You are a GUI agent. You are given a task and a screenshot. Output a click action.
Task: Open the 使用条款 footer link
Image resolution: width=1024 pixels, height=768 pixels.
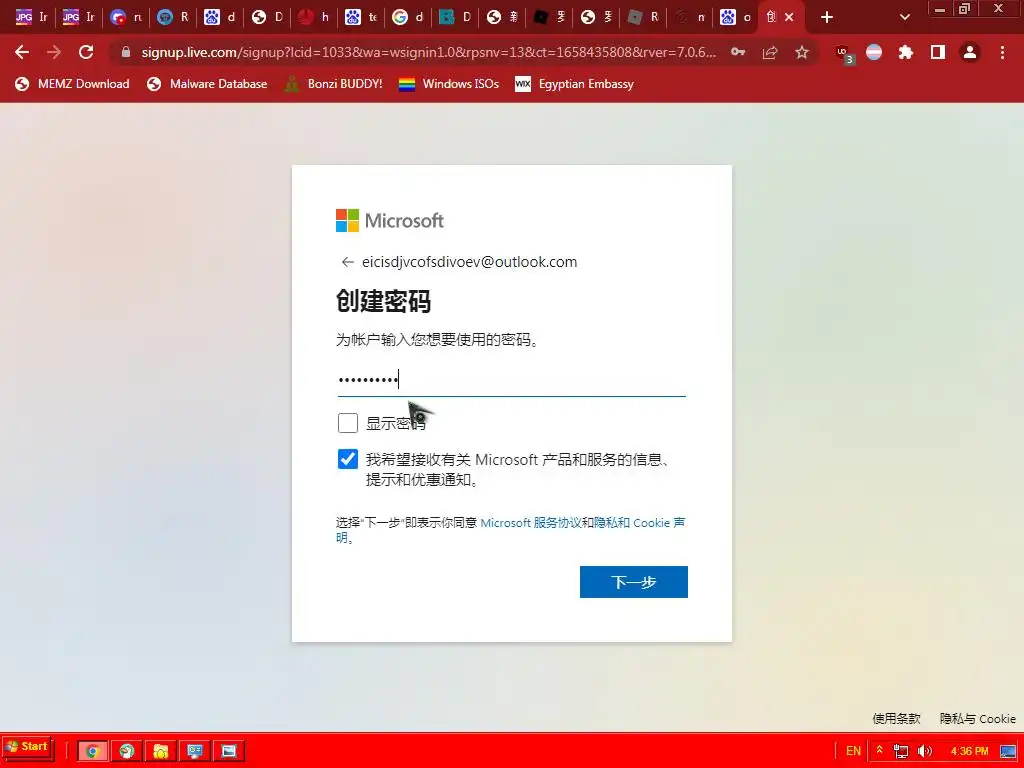(x=896, y=718)
